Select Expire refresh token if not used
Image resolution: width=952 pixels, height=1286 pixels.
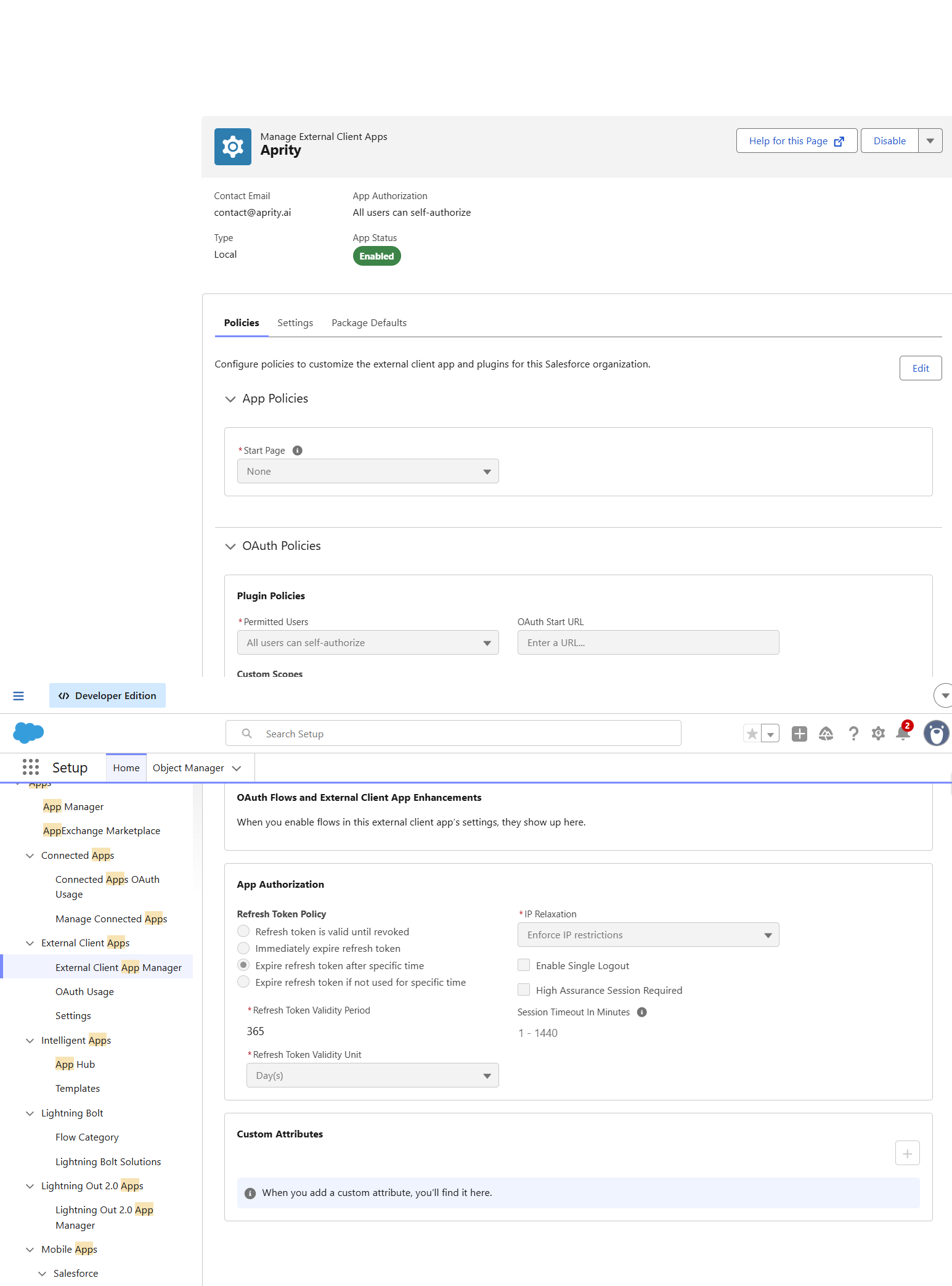click(243, 981)
